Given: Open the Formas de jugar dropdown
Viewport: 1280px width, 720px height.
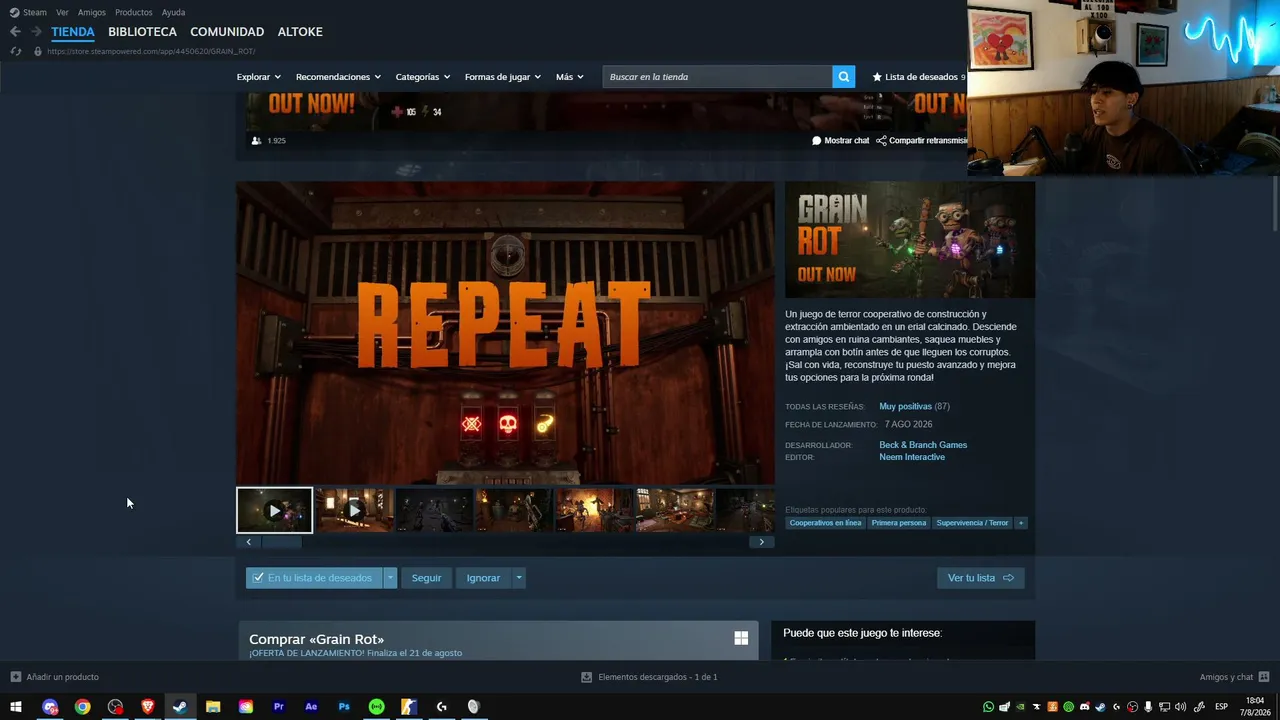Looking at the screenshot, I should click(x=503, y=77).
